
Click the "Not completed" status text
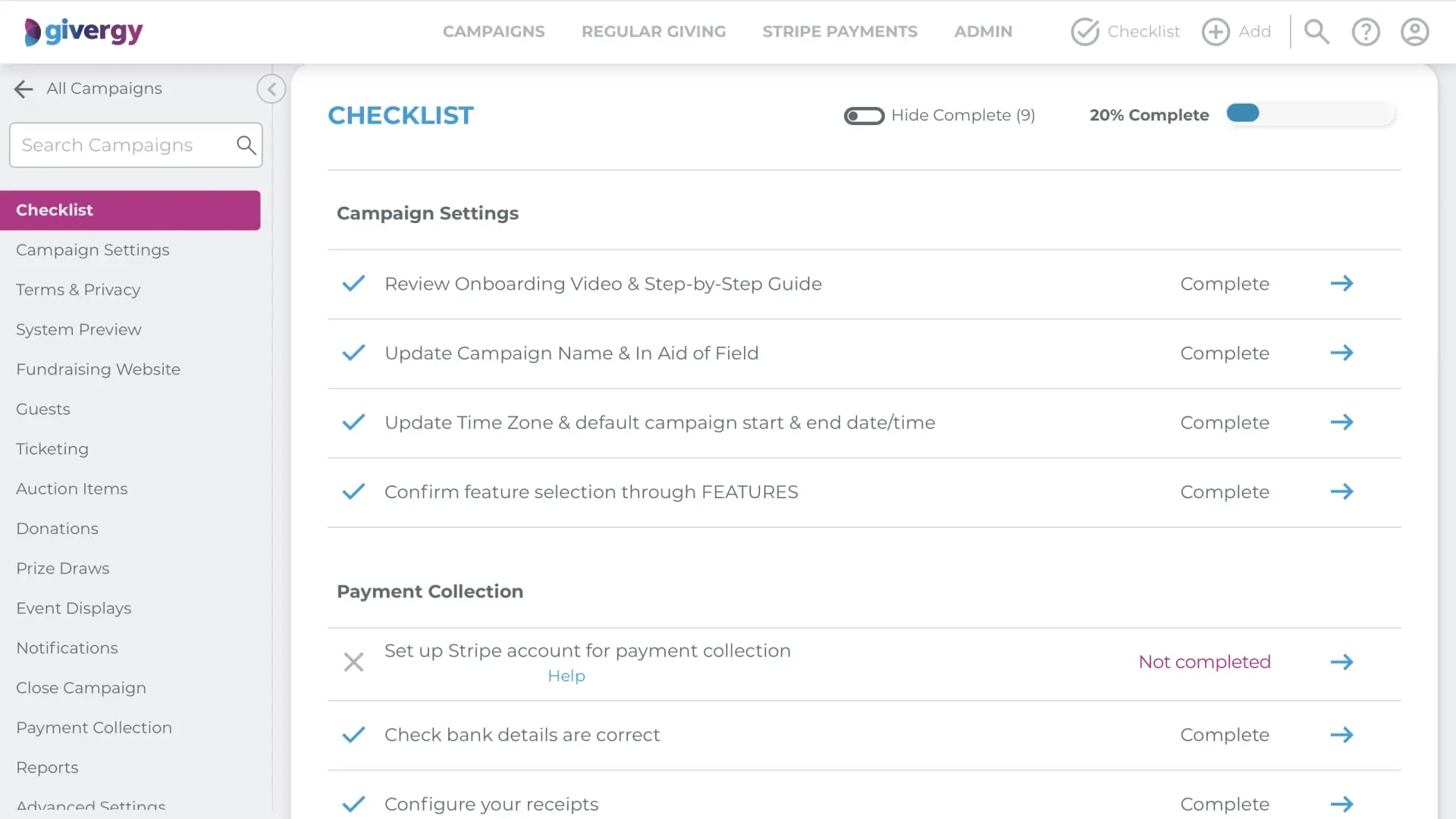point(1204,662)
